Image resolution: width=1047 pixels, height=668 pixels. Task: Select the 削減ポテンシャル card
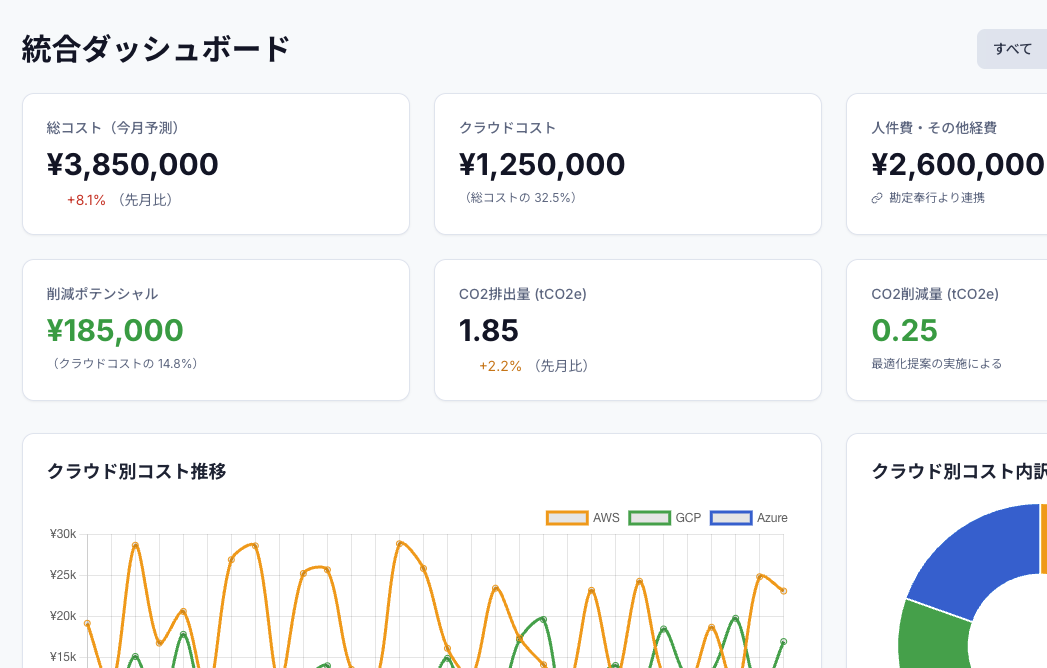(216, 329)
